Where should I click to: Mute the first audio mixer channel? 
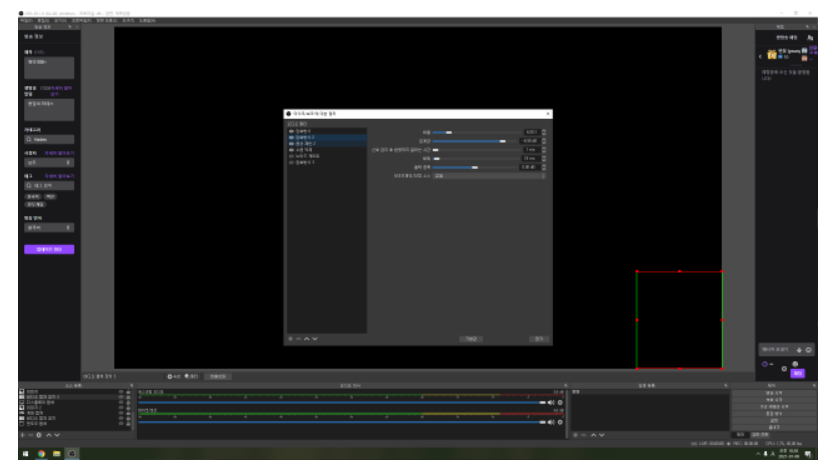[551, 402]
